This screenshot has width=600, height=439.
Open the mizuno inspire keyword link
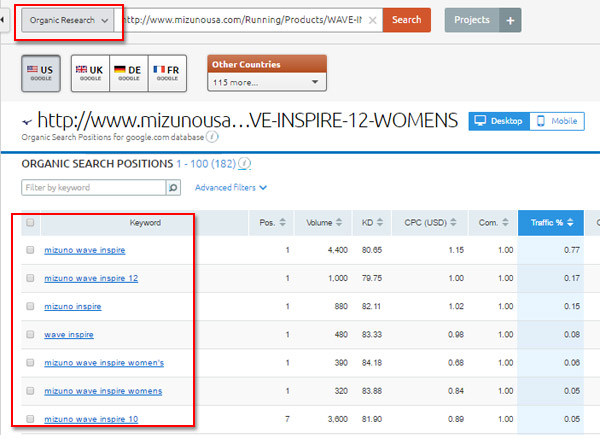[73, 306]
